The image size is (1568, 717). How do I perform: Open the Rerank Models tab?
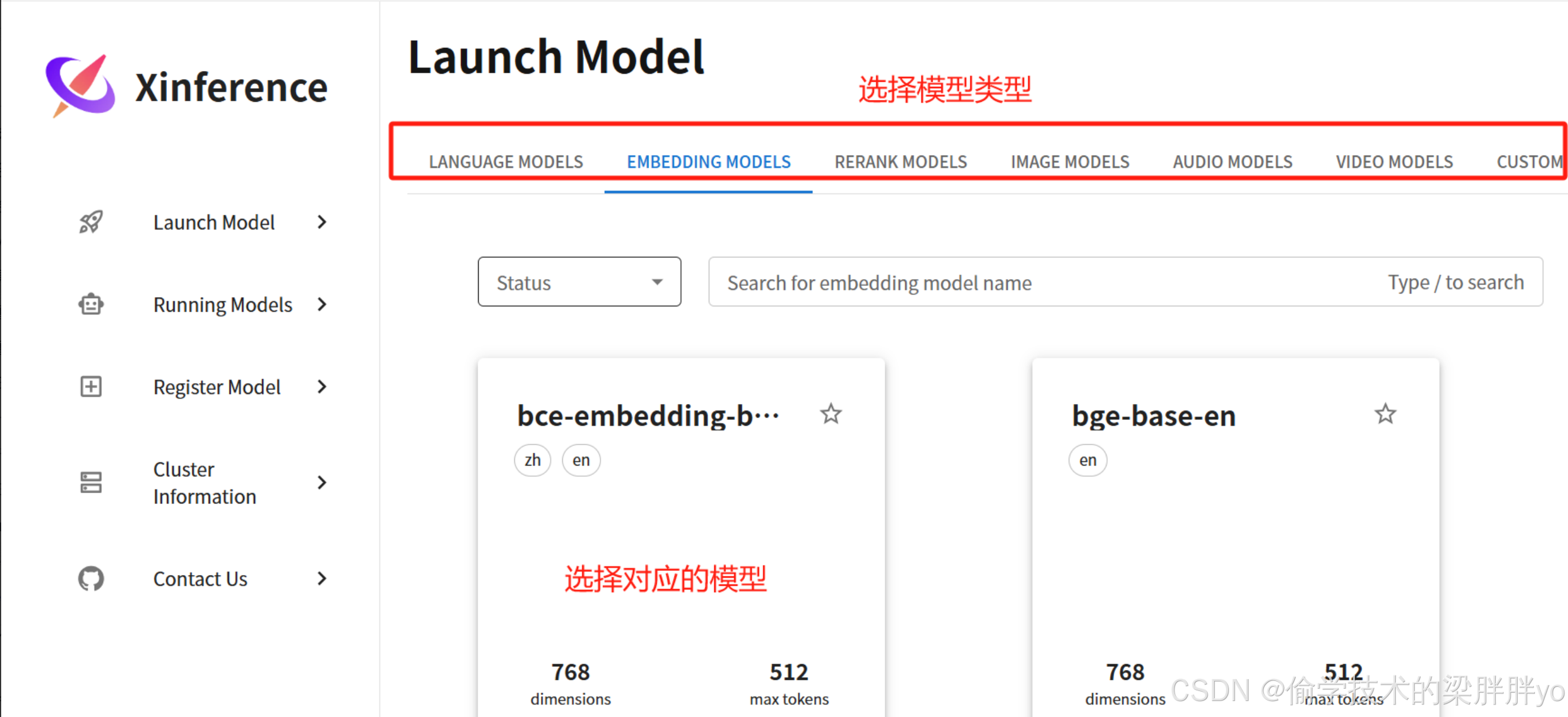click(901, 162)
